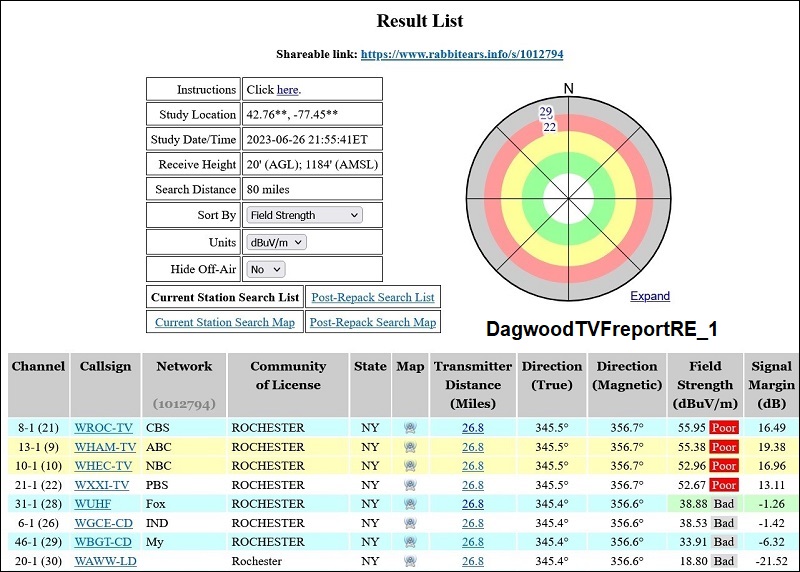Click the rabbitears.info shareable link

(x=468, y=54)
